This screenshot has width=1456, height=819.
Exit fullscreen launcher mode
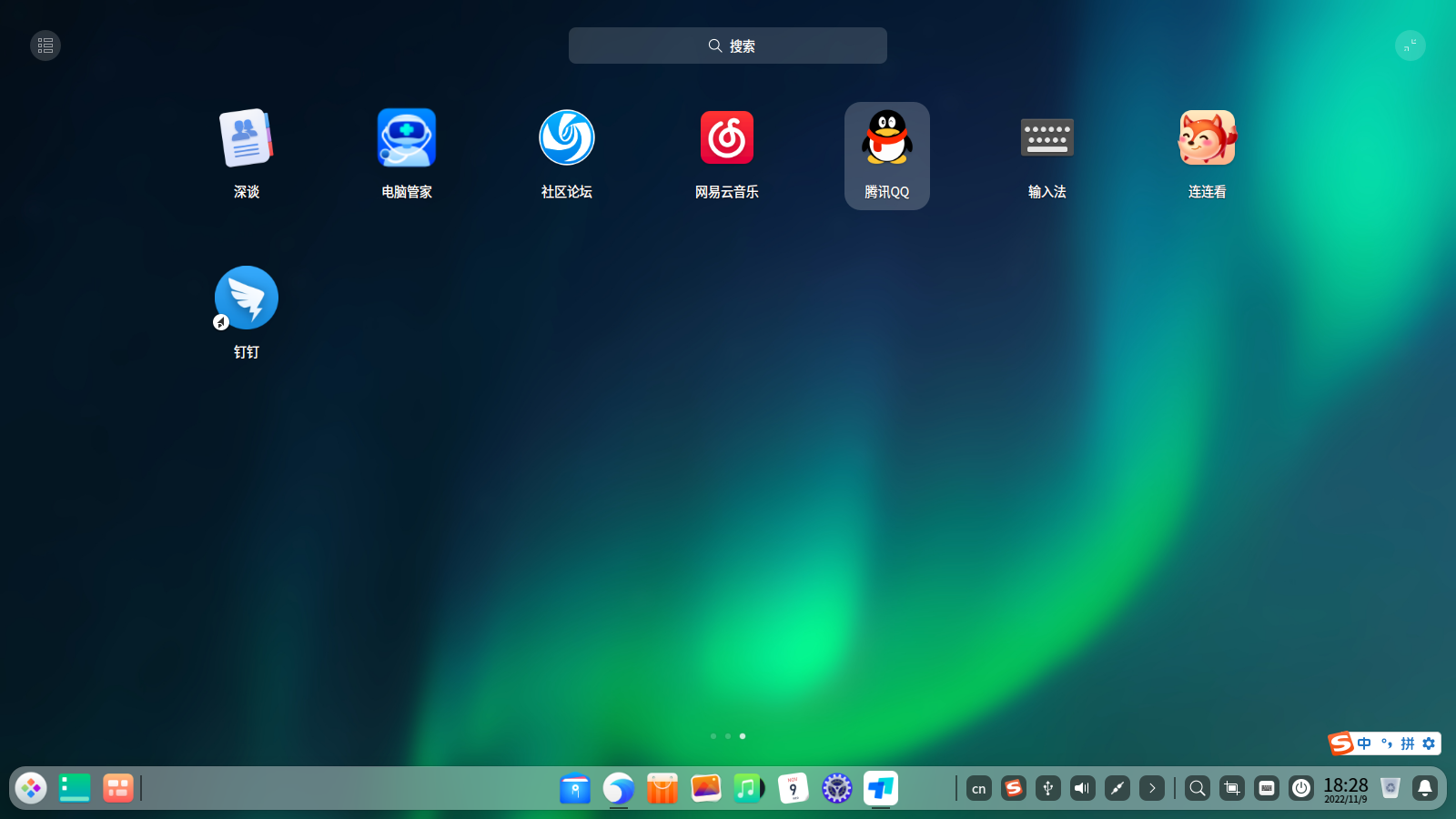(1410, 45)
